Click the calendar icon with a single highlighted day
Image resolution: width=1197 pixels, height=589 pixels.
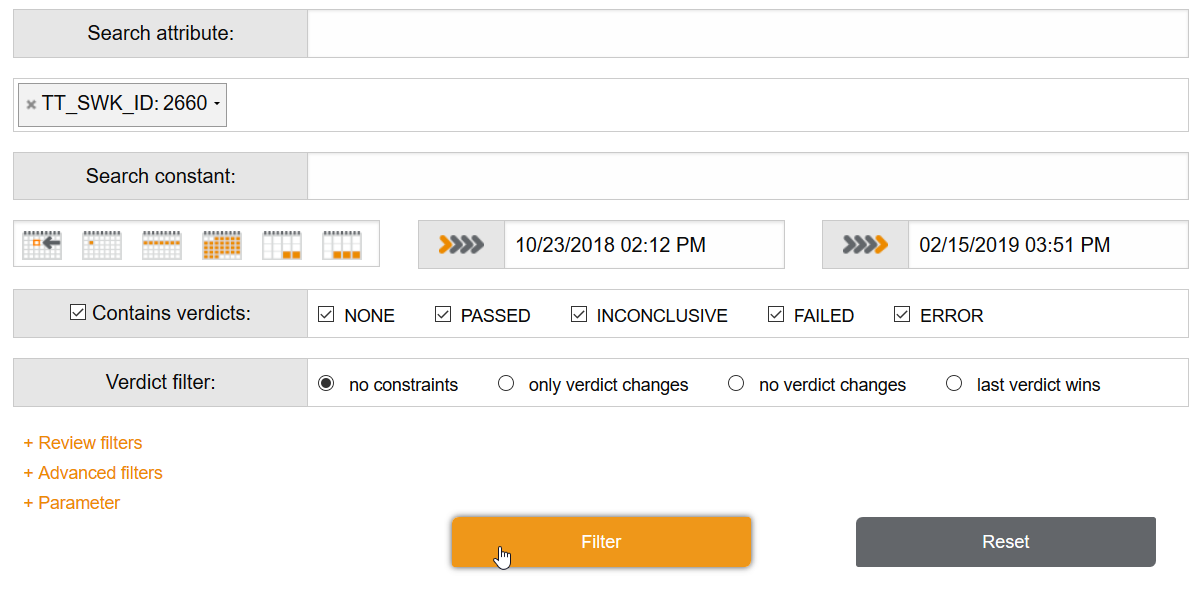102,244
